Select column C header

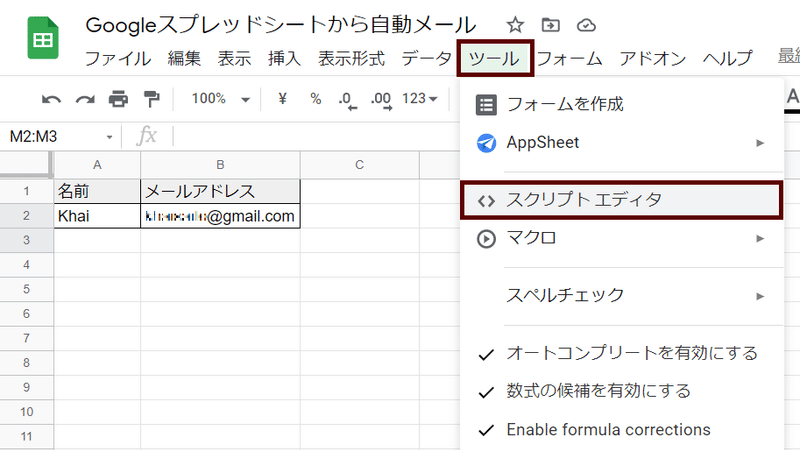coord(360,165)
